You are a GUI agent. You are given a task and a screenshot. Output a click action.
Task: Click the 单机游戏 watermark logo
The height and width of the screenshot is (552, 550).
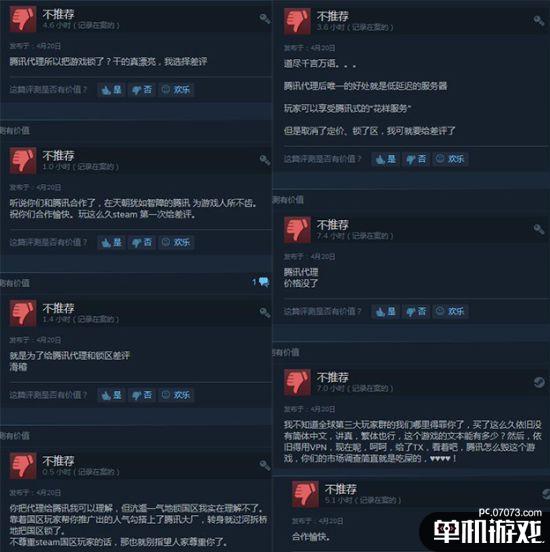[488, 531]
